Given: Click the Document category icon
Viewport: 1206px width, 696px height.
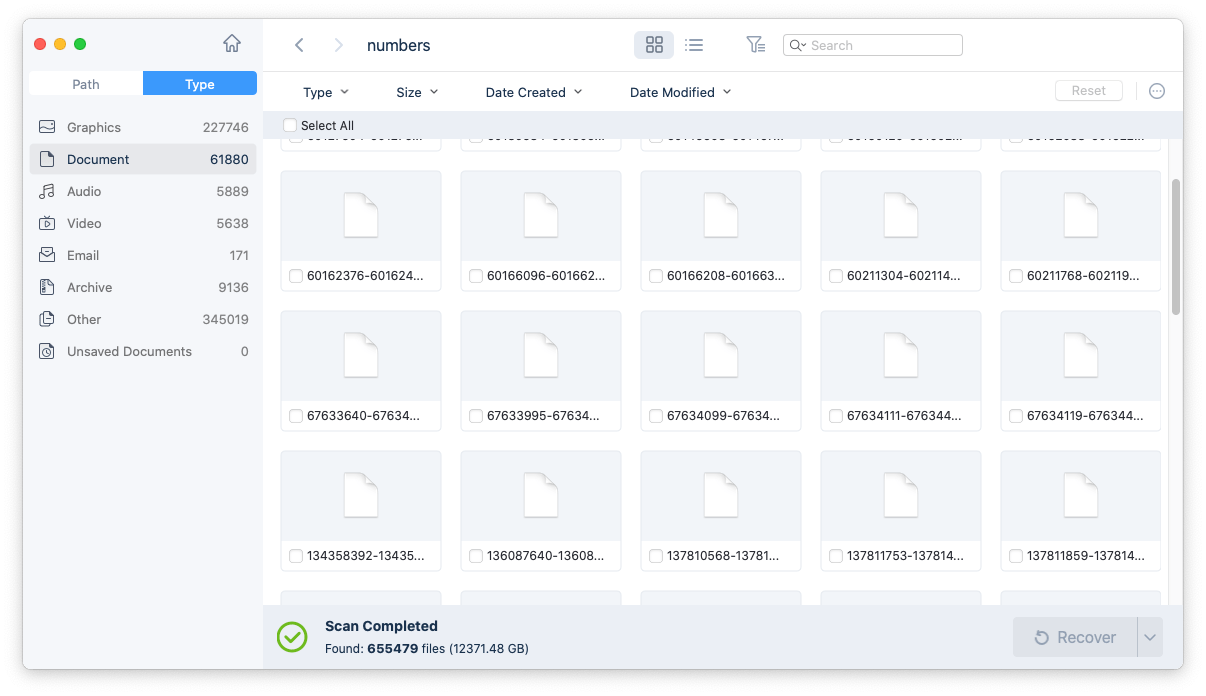Looking at the screenshot, I should point(47,159).
